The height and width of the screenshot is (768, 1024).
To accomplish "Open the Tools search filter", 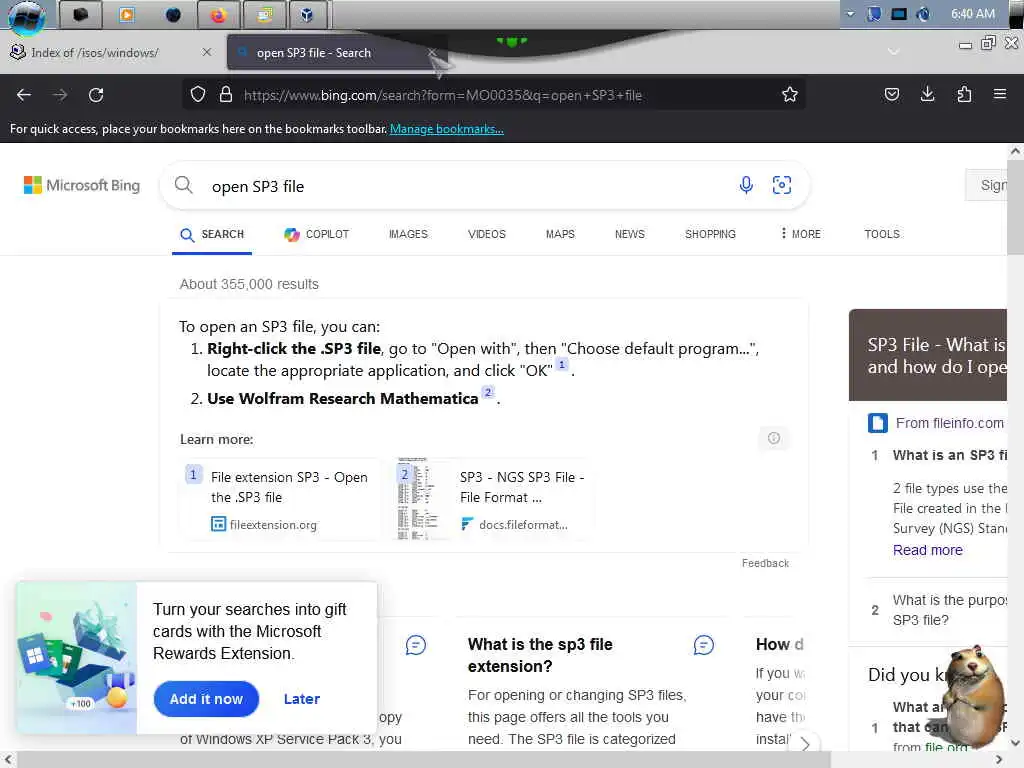I will pos(882,234).
